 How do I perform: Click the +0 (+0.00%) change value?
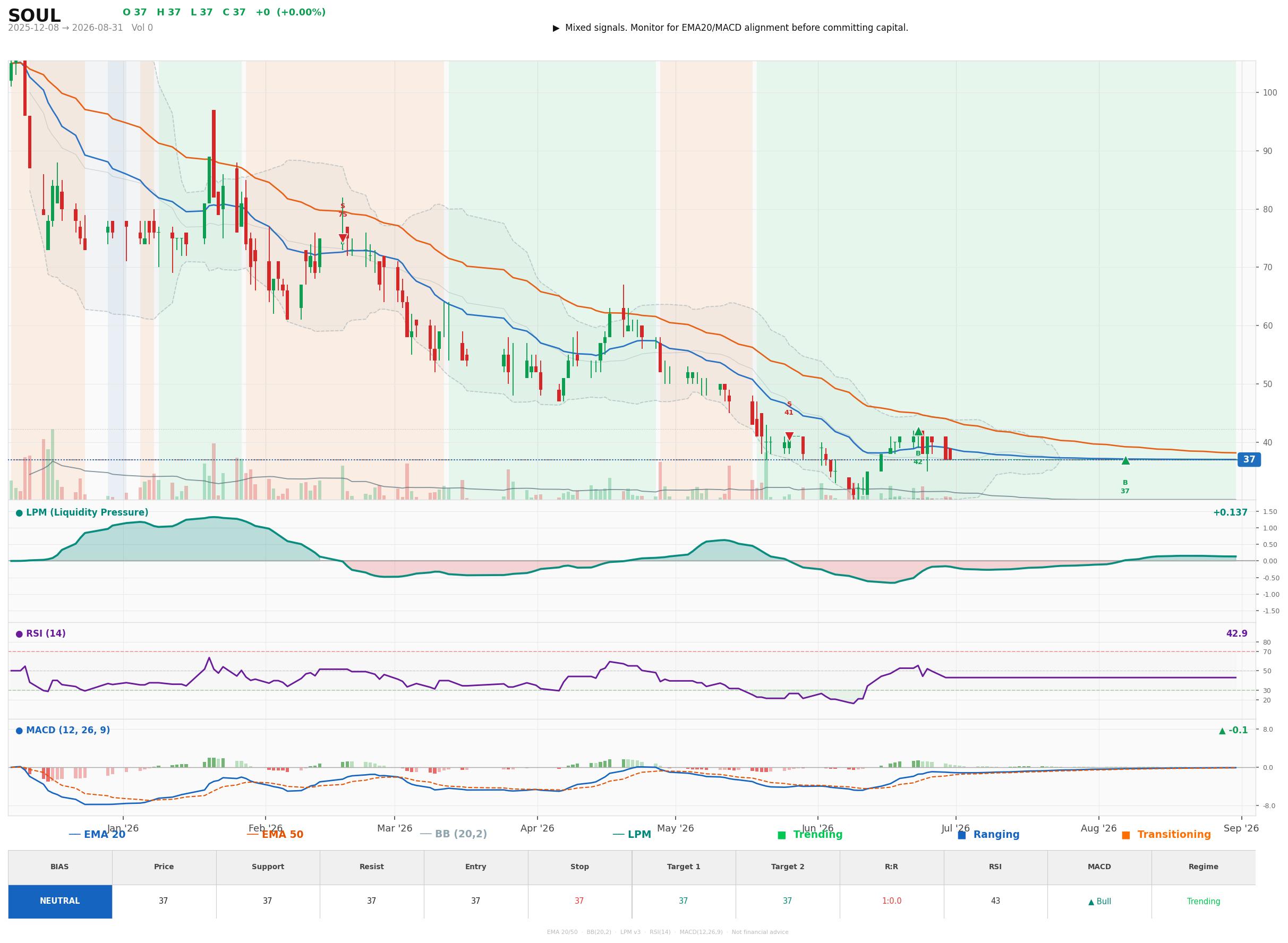(x=291, y=13)
